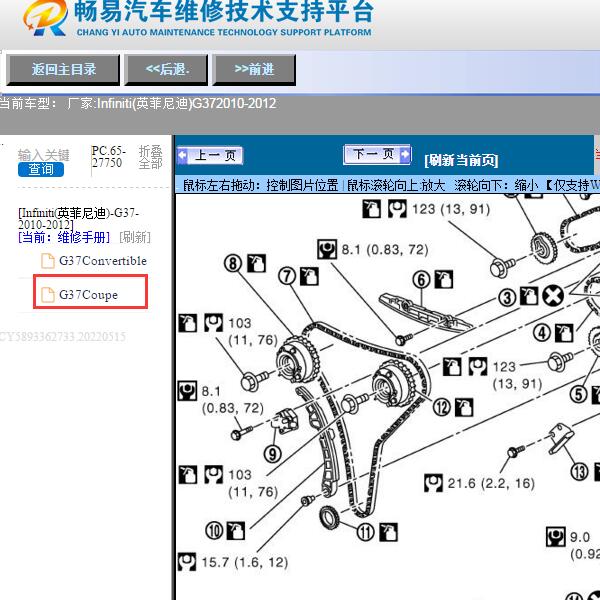600x600 pixels.
Task: Click the [刷新] link in sidebar
Action: [135, 238]
